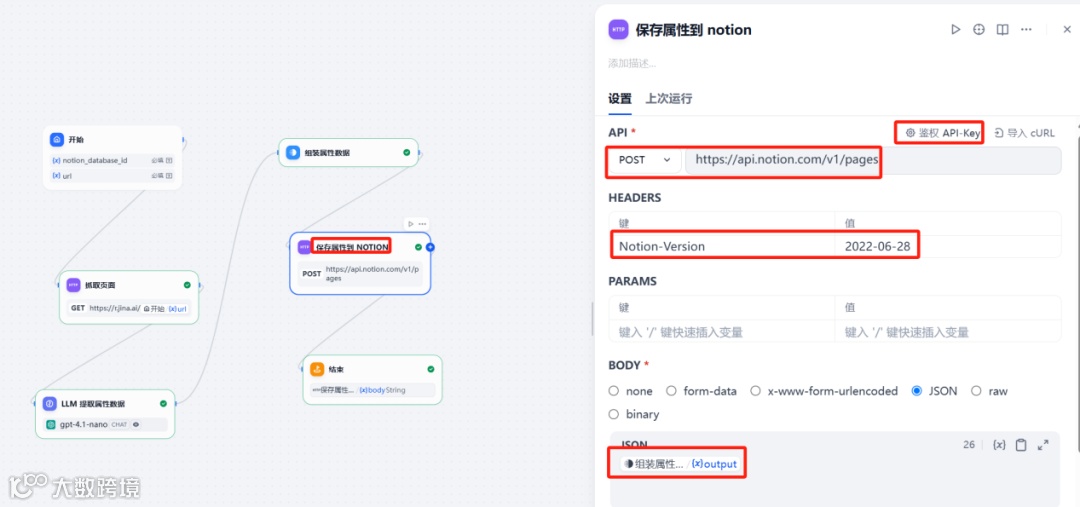Open the three-dot menu above the NOTION node
This screenshot has height=507, width=1080.
pyautogui.click(x=422, y=223)
